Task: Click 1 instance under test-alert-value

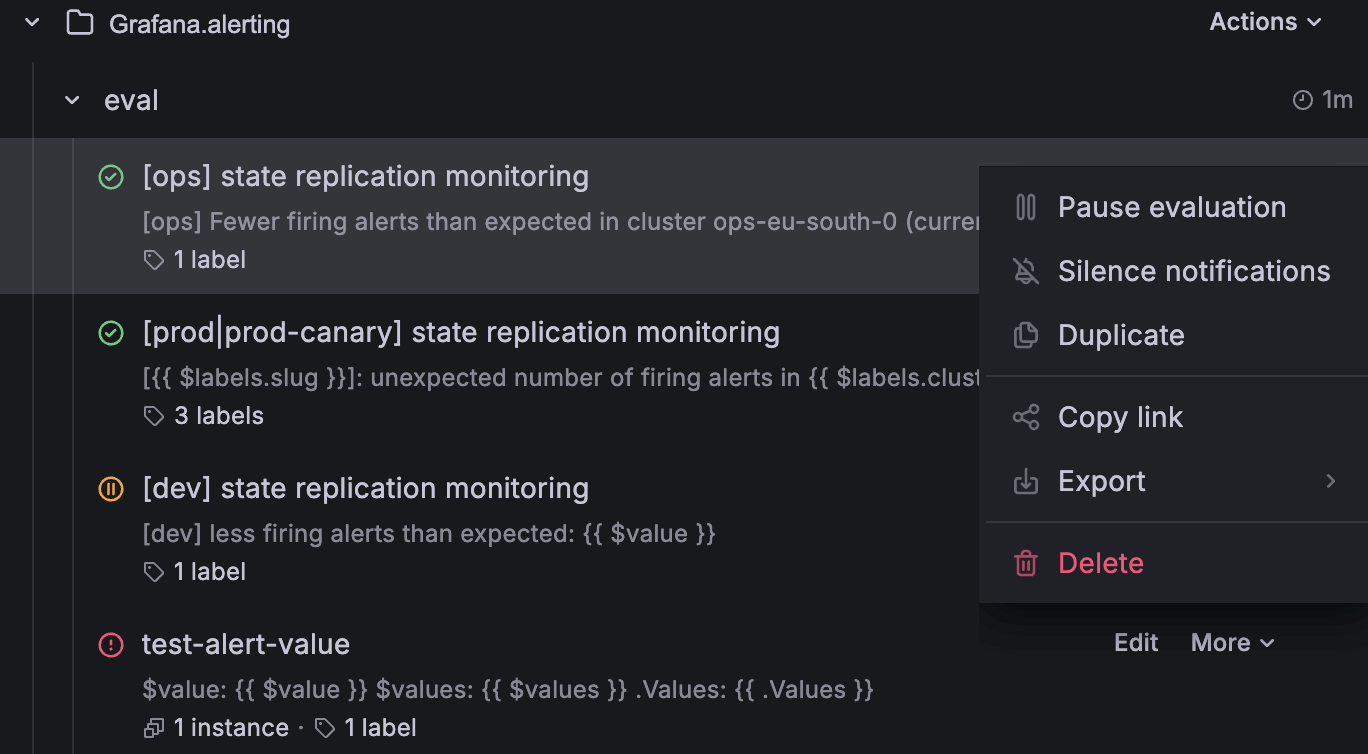Action: [x=230, y=727]
